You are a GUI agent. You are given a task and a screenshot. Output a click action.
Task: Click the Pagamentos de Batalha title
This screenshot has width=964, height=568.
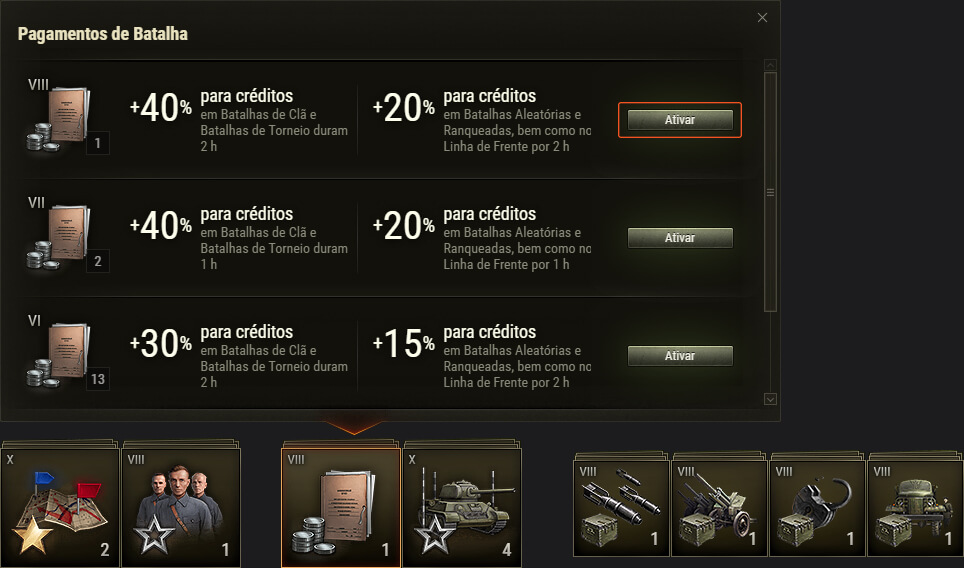(x=103, y=34)
